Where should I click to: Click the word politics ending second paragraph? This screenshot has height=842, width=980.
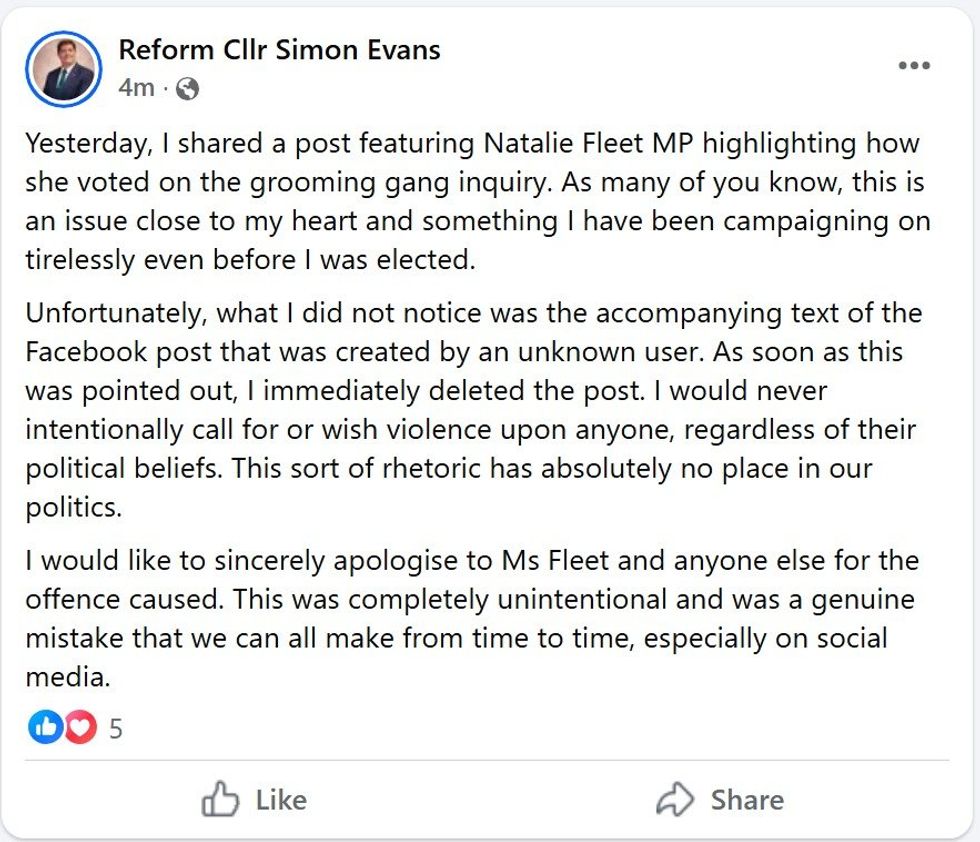[x=72, y=507]
